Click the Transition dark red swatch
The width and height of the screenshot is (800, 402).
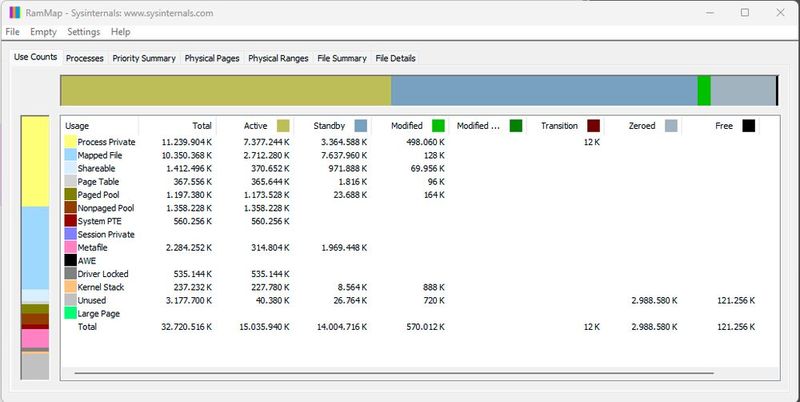pyautogui.click(x=593, y=125)
